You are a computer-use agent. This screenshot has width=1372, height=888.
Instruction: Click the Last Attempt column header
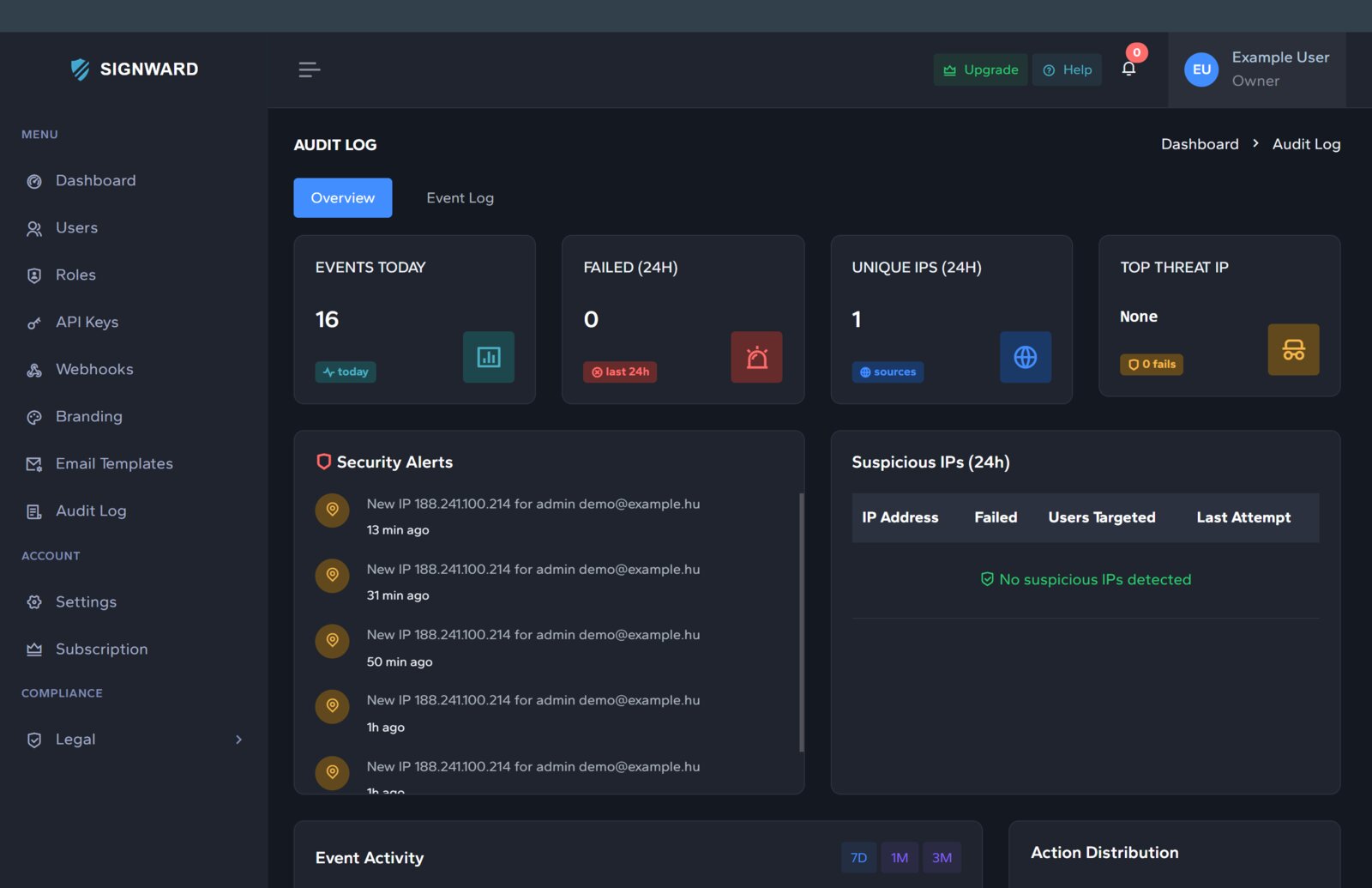(1243, 517)
